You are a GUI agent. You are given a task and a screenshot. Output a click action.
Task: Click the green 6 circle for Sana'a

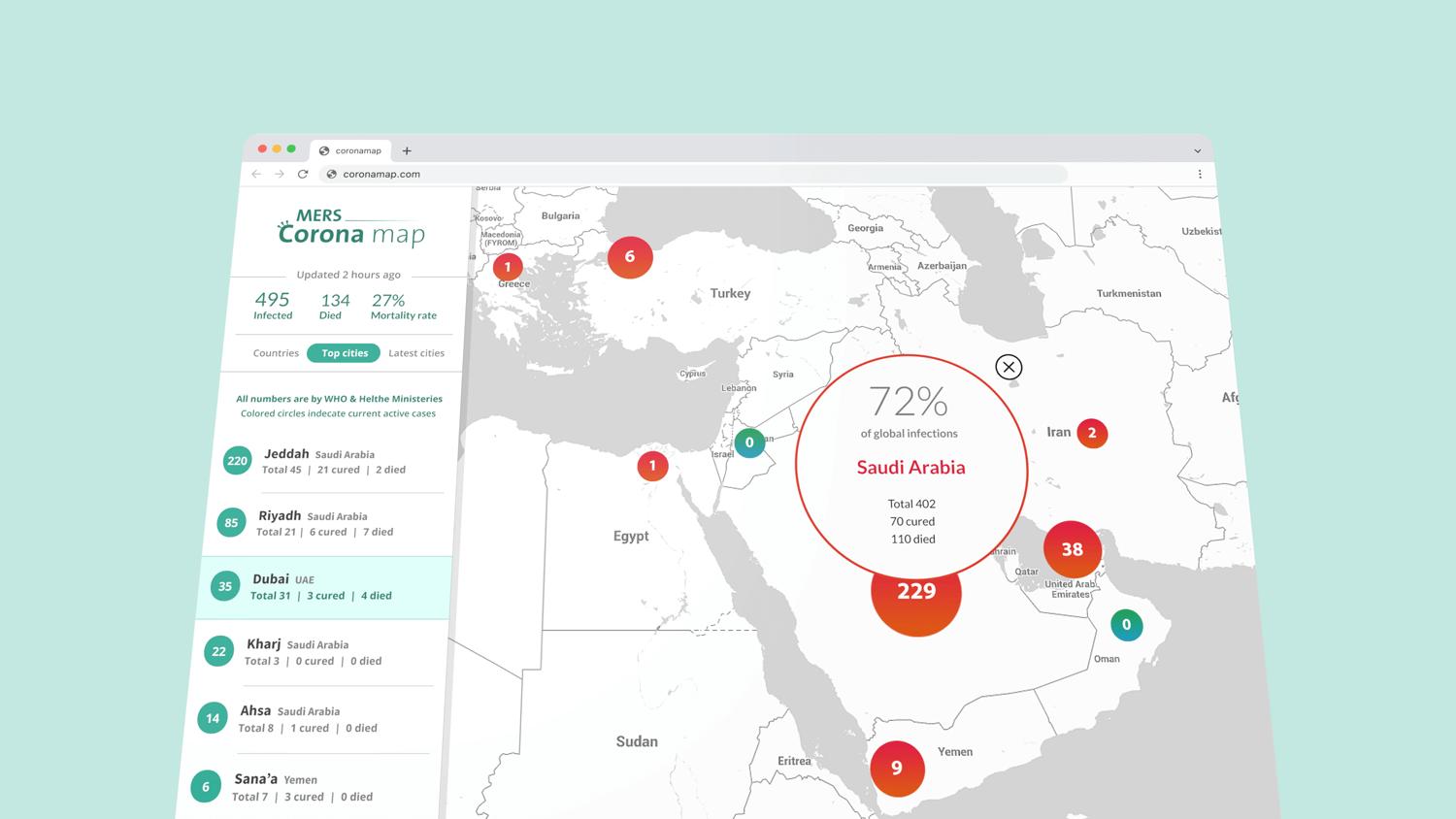[205, 786]
